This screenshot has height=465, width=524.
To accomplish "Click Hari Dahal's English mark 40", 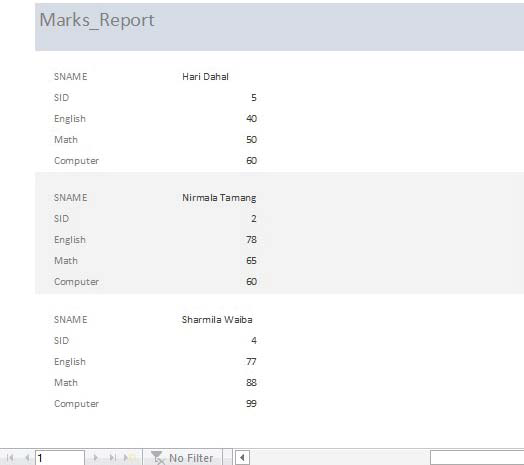I will 251,119.
